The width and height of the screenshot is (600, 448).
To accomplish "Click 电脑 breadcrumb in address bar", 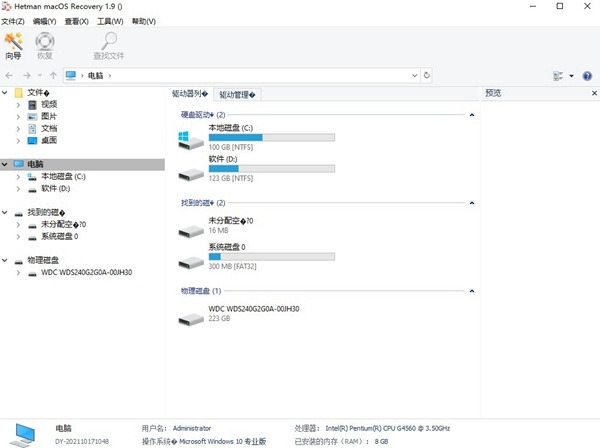I will point(96,75).
